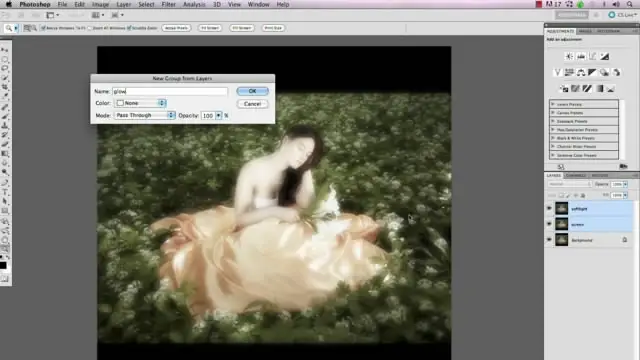Viewport: 640px width, 360px height.
Task: Switch to the Channels panel tab
Action: coord(576,176)
